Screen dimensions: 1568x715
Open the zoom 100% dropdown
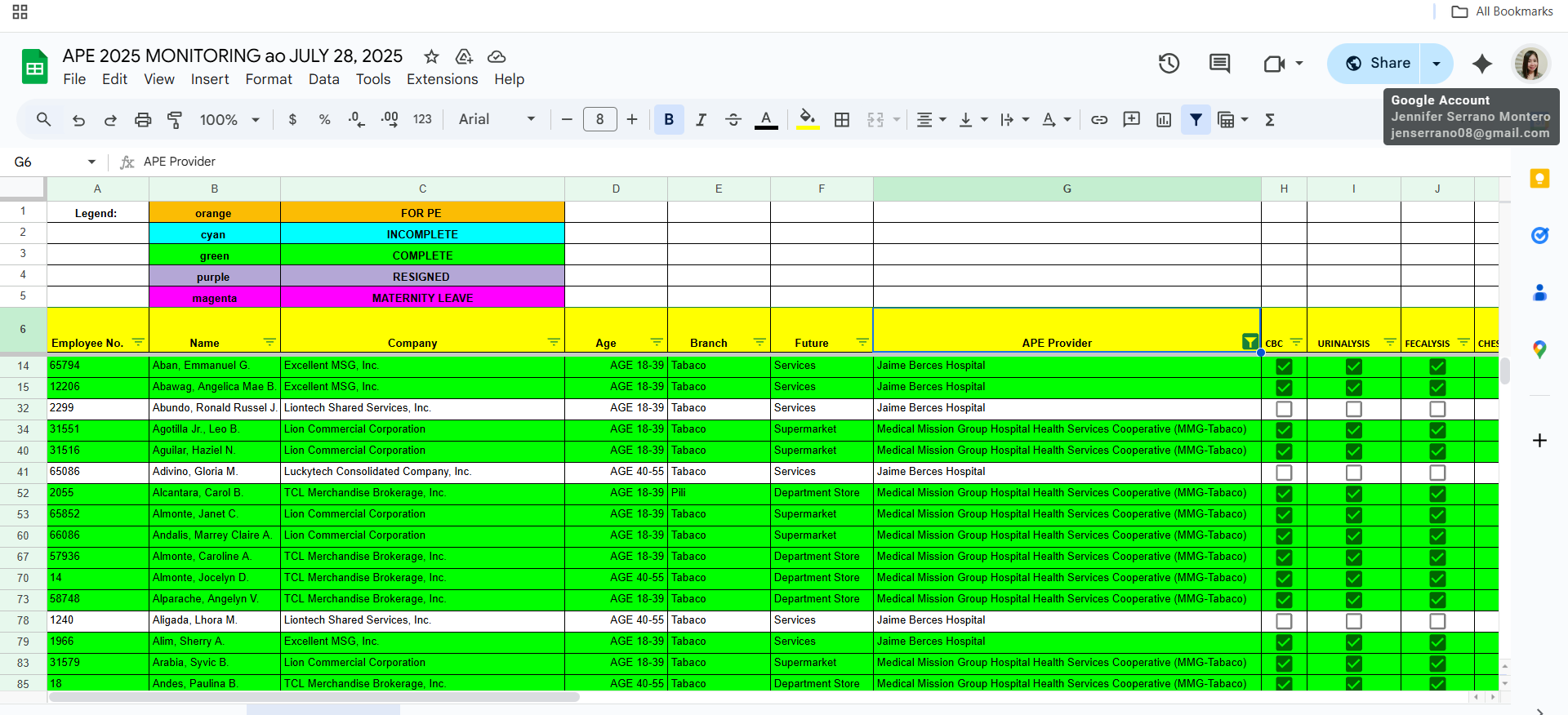[229, 120]
